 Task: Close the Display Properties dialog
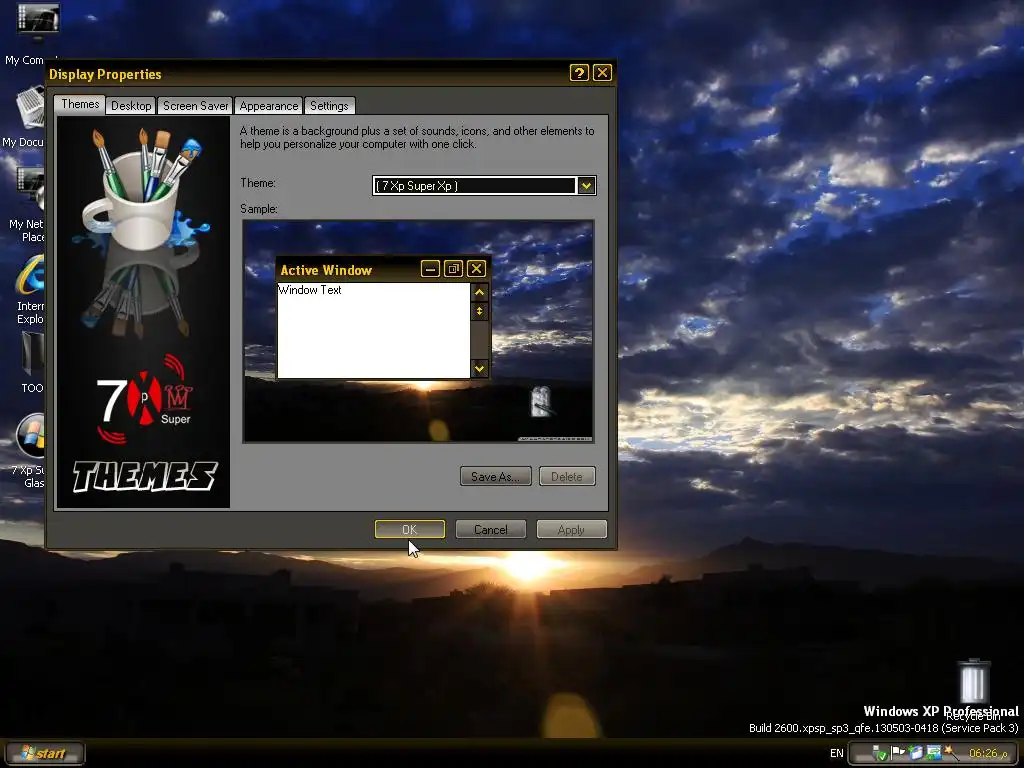pos(602,73)
